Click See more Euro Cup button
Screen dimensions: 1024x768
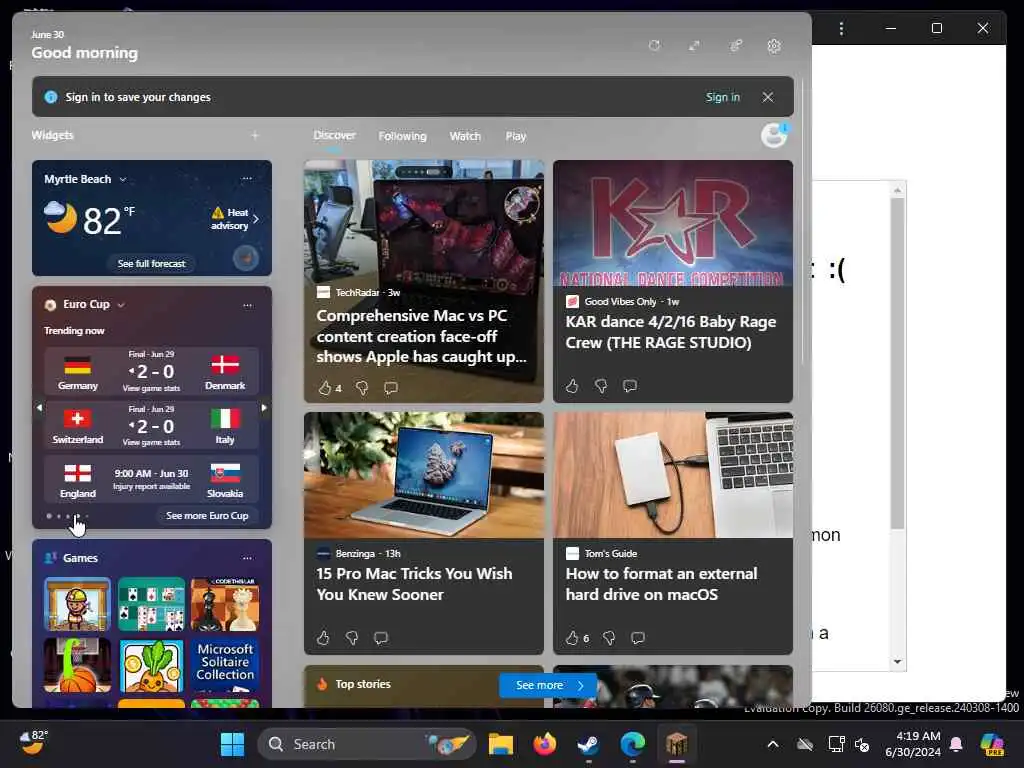point(207,515)
